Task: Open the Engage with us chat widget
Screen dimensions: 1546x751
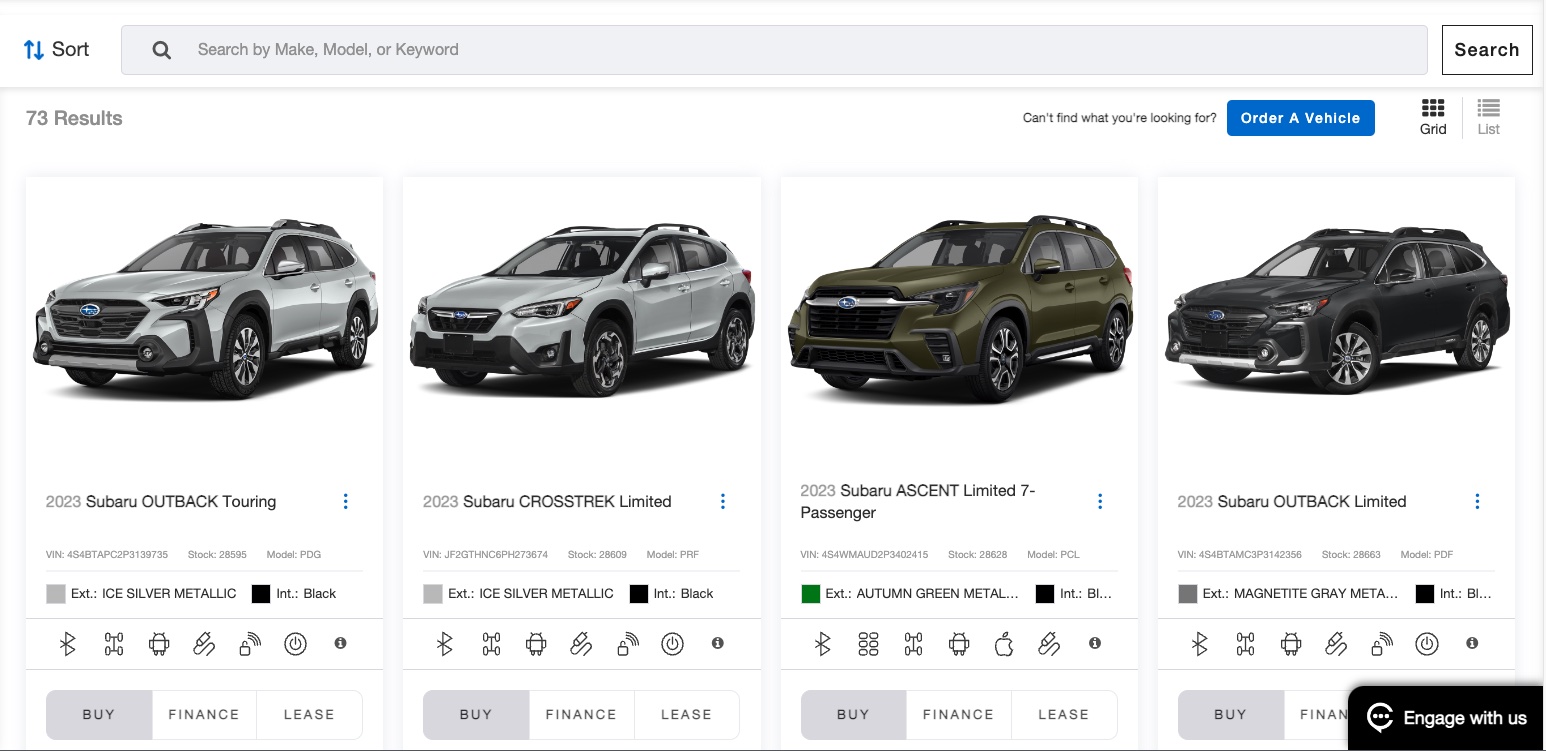Action: [x=1446, y=717]
